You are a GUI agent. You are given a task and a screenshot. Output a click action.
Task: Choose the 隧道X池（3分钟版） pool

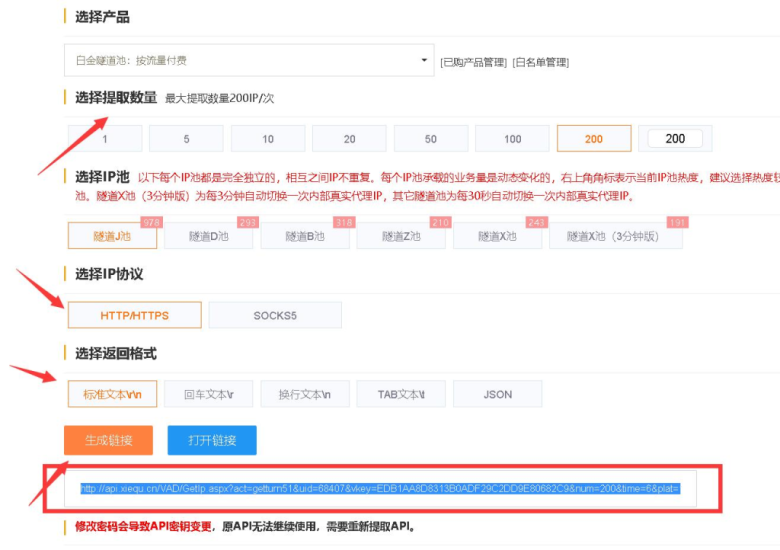tap(616, 236)
